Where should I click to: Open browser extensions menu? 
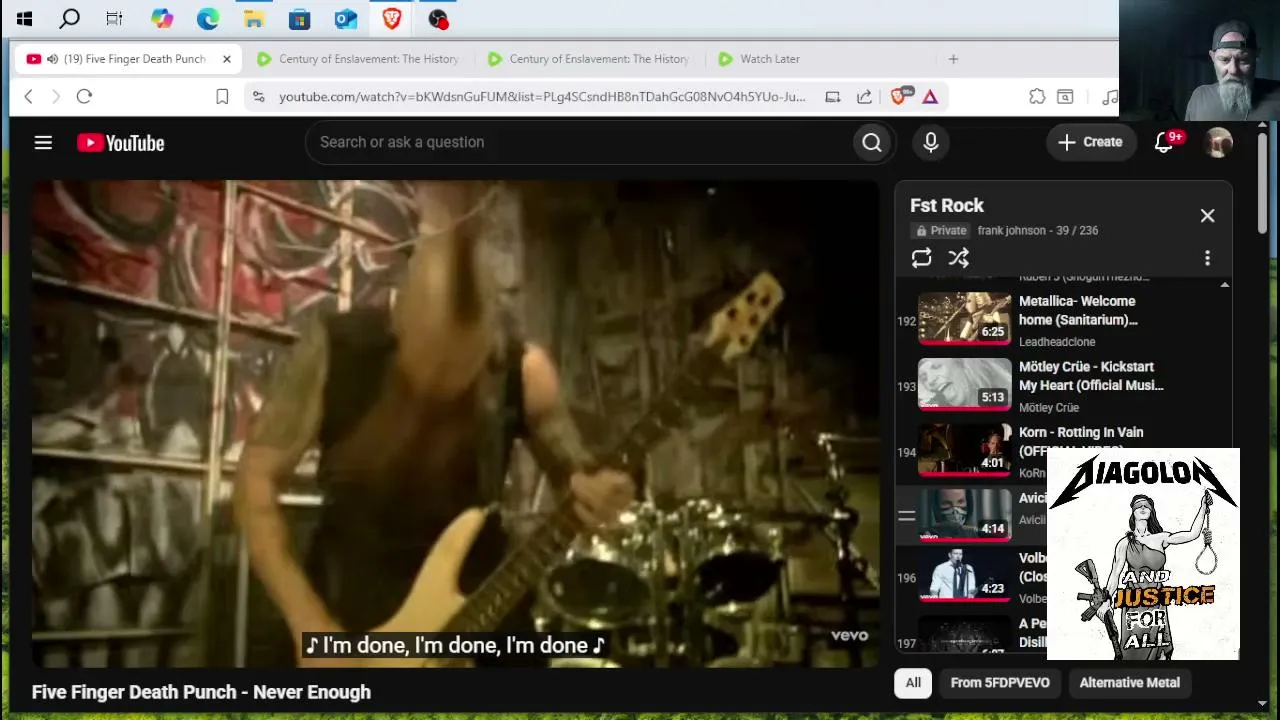1037,96
